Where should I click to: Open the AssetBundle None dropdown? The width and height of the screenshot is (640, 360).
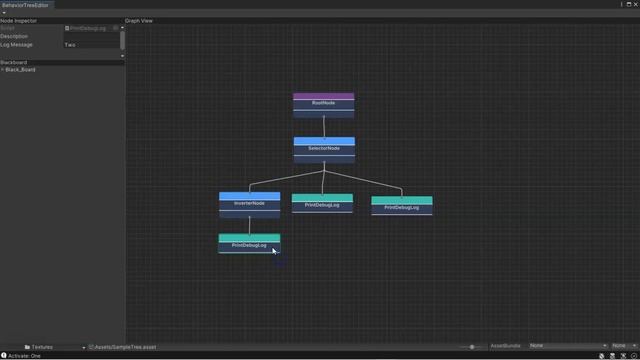(x=568, y=346)
